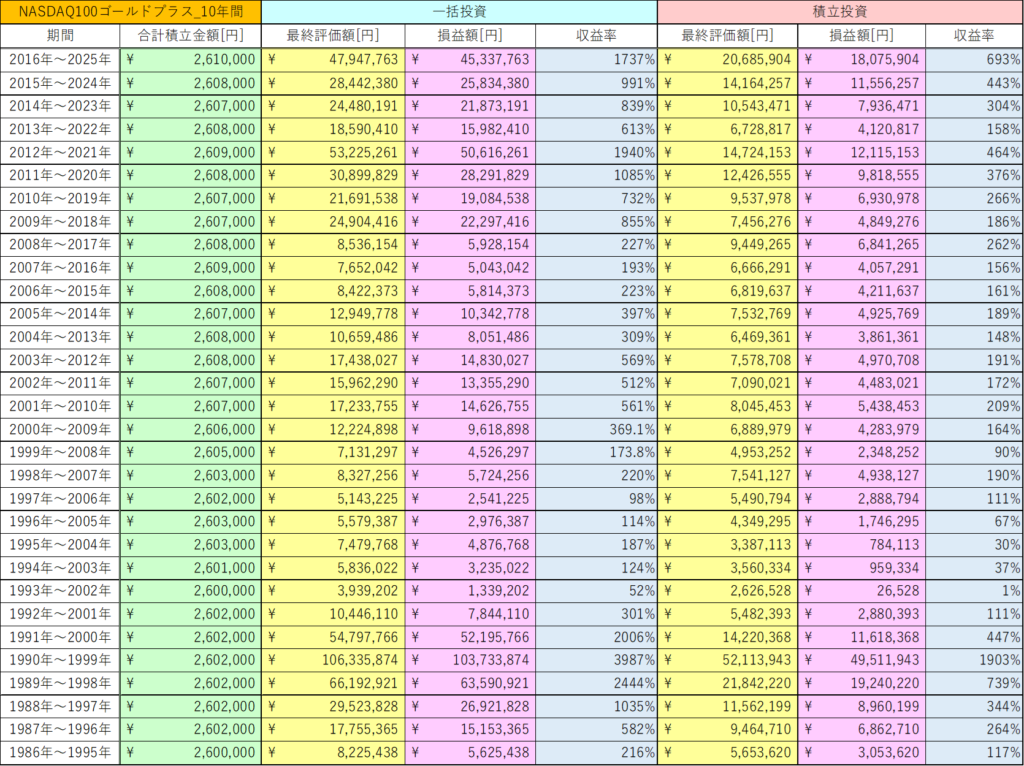Select the 積立投資 header cell
The height and width of the screenshot is (766, 1024).
coord(840,12)
